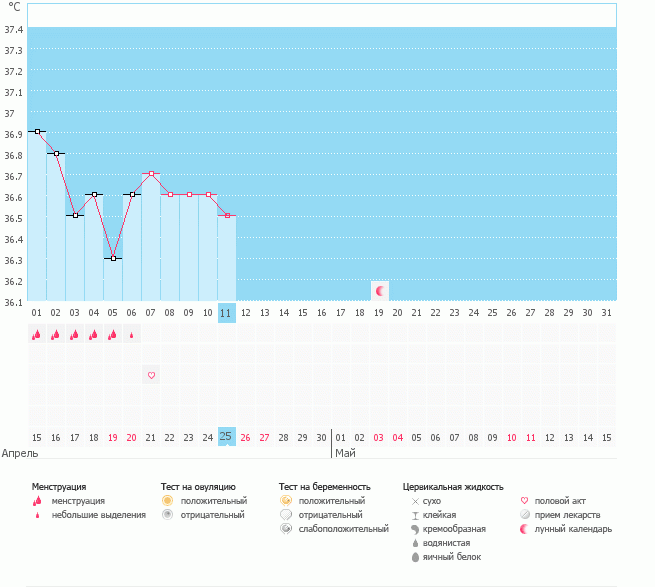
Task: Click the menstruation drop under cycle day 01
Action: [36, 335]
